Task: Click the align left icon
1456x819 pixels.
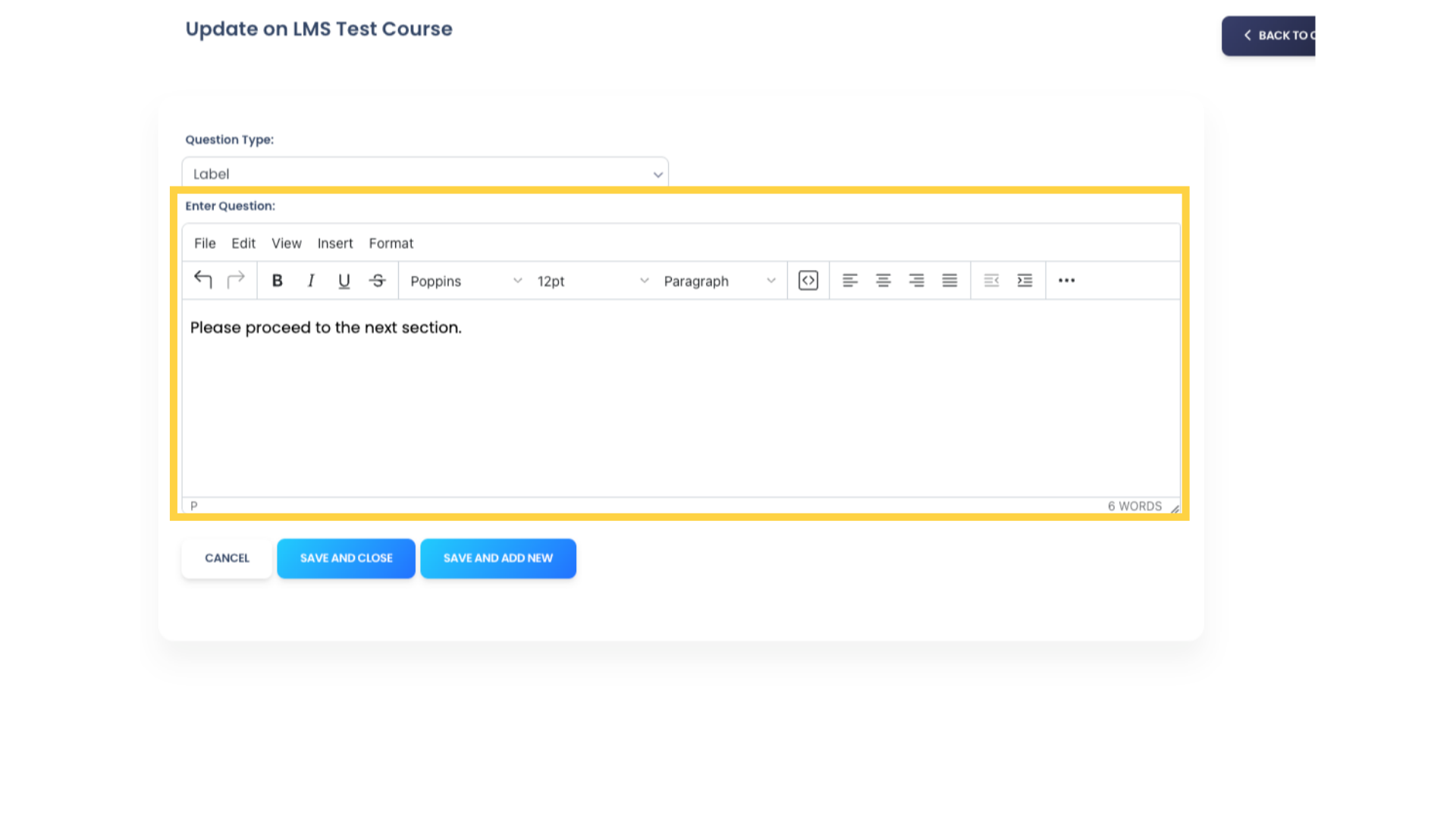Action: [x=849, y=280]
